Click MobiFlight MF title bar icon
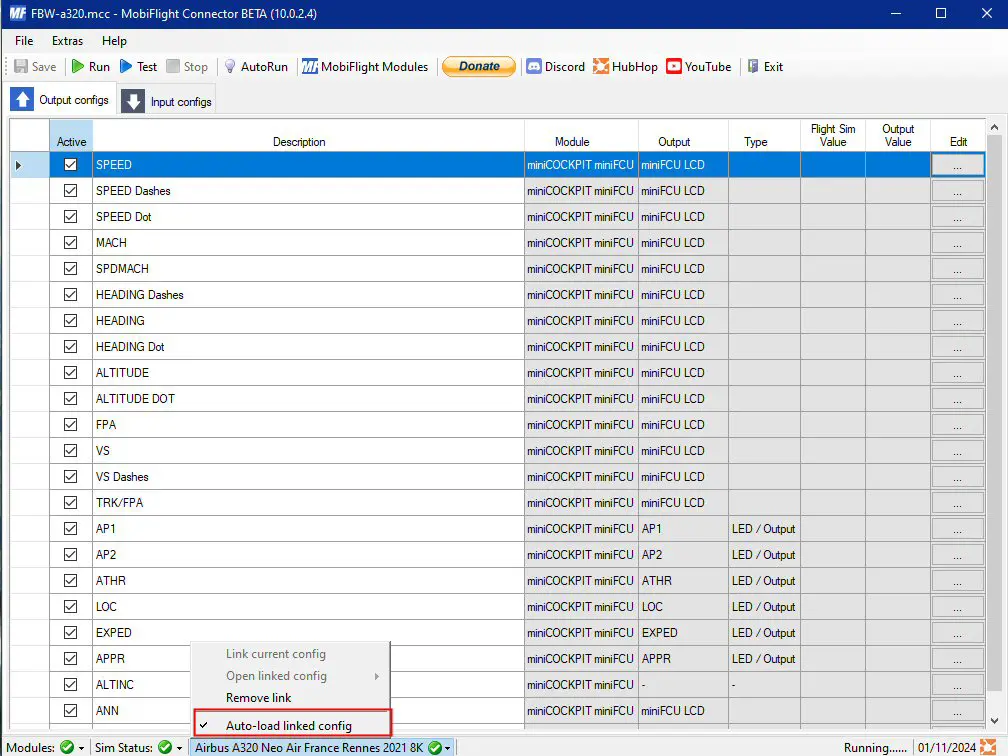Viewport: 1008px width, 756px height. pyautogui.click(x=17, y=14)
